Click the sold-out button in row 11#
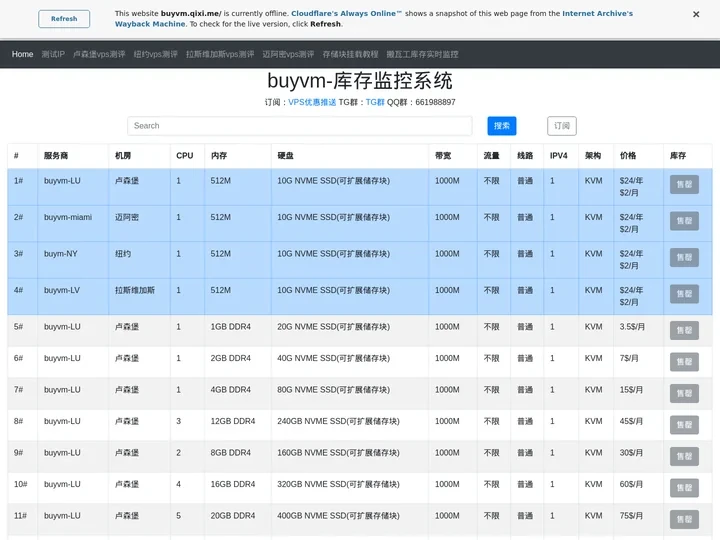Image resolution: width=720 pixels, height=540 pixels. tap(684, 519)
